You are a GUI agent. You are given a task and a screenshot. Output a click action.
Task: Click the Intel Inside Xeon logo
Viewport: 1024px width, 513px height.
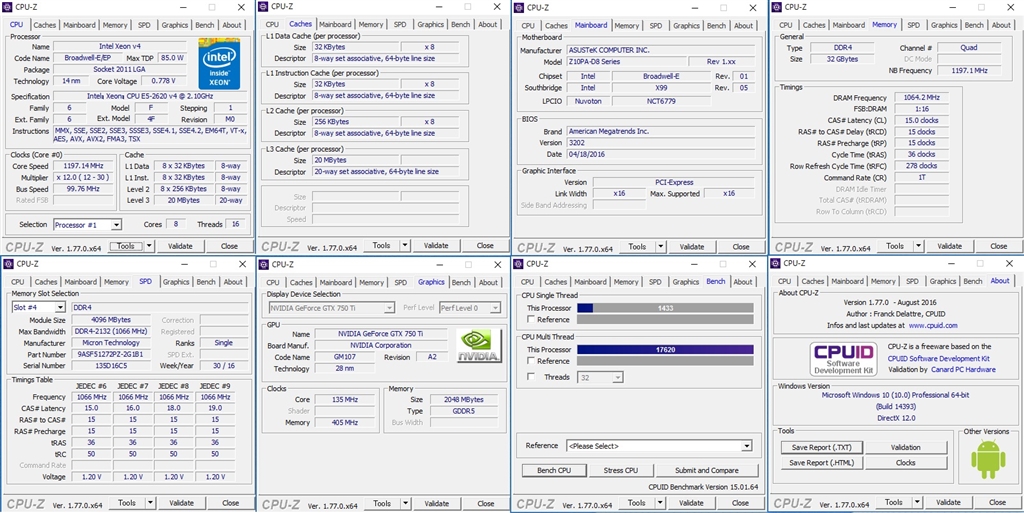tap(221, 63)
